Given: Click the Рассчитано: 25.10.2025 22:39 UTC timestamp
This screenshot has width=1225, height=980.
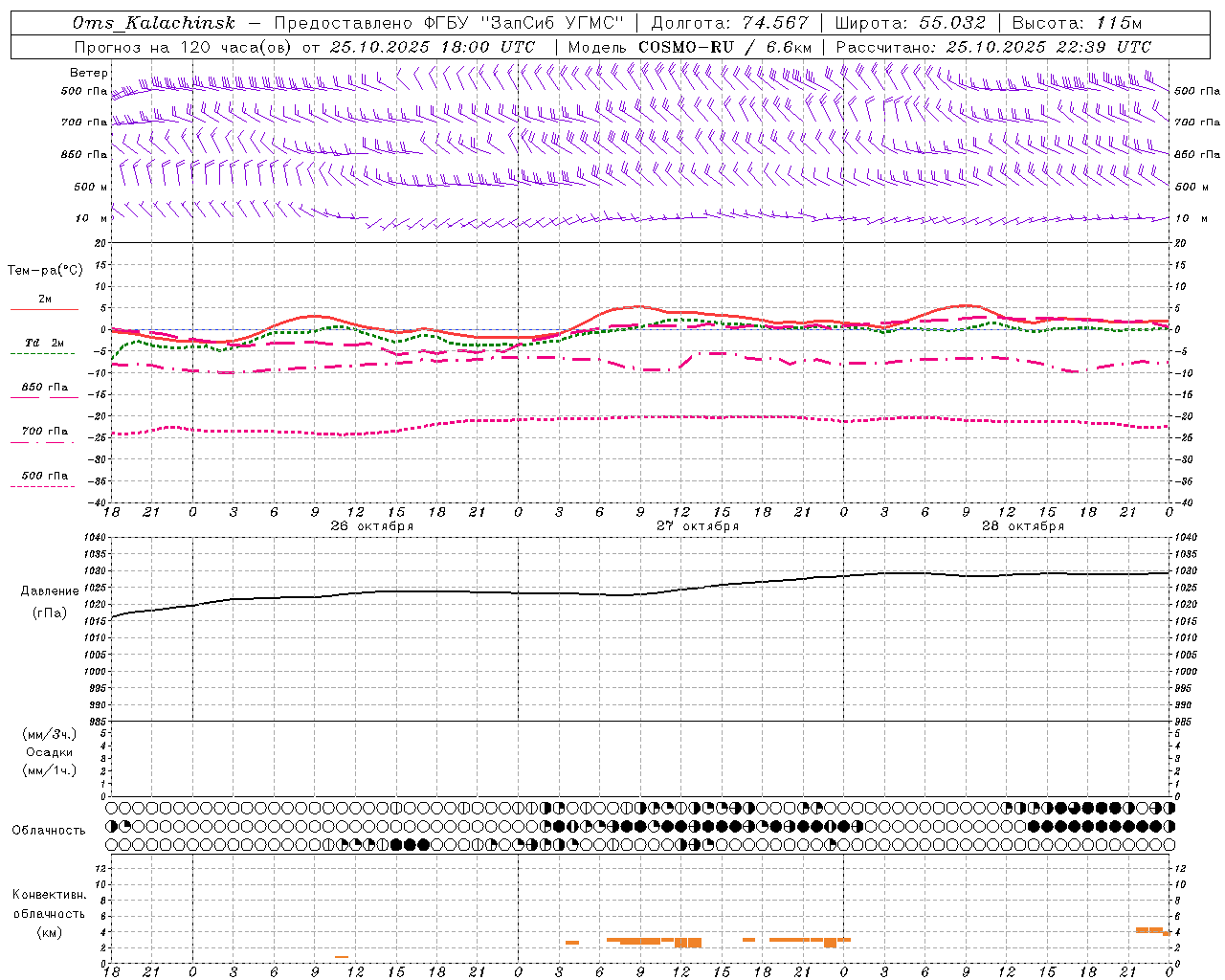Looking at the screenshot, I should (x=993, y=47).
